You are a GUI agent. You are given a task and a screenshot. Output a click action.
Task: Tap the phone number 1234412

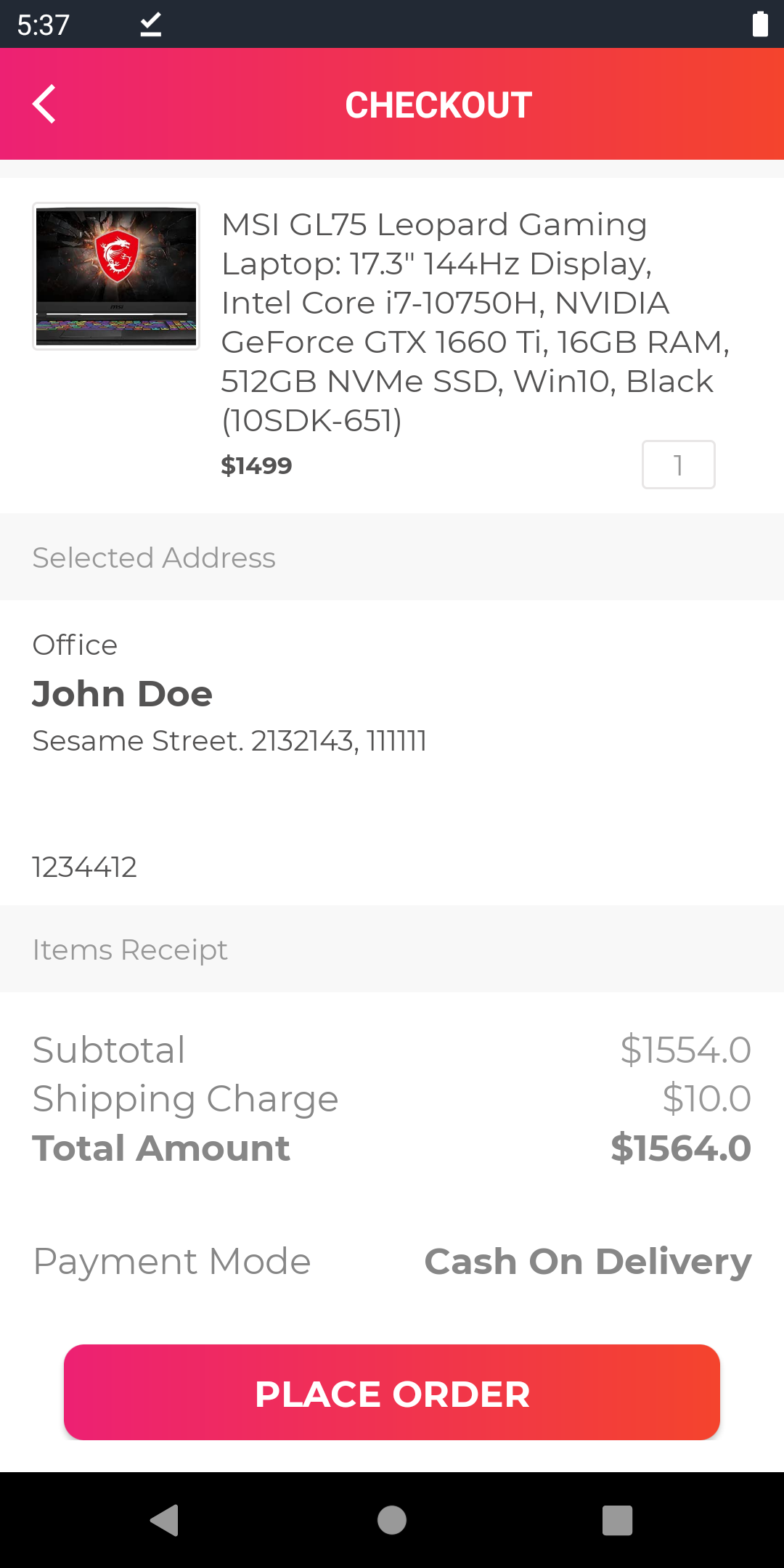(84, 867)
